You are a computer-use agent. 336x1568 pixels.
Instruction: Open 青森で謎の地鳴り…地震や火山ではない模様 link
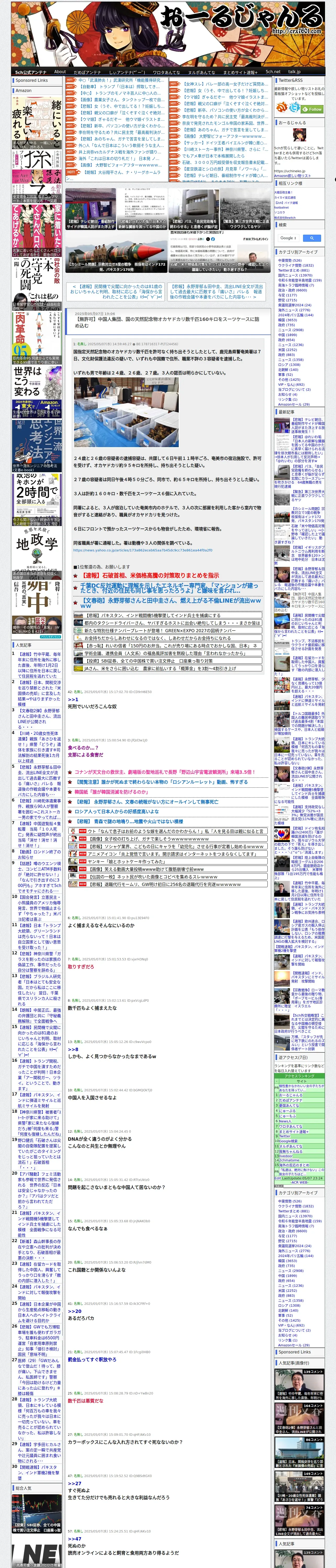point(129,821)
